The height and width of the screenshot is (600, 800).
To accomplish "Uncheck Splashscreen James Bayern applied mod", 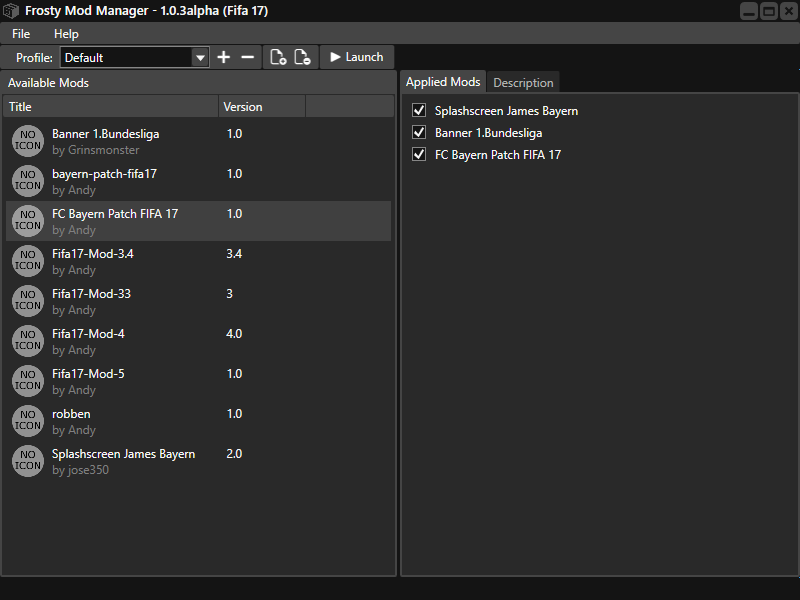I will coord(419,110).
